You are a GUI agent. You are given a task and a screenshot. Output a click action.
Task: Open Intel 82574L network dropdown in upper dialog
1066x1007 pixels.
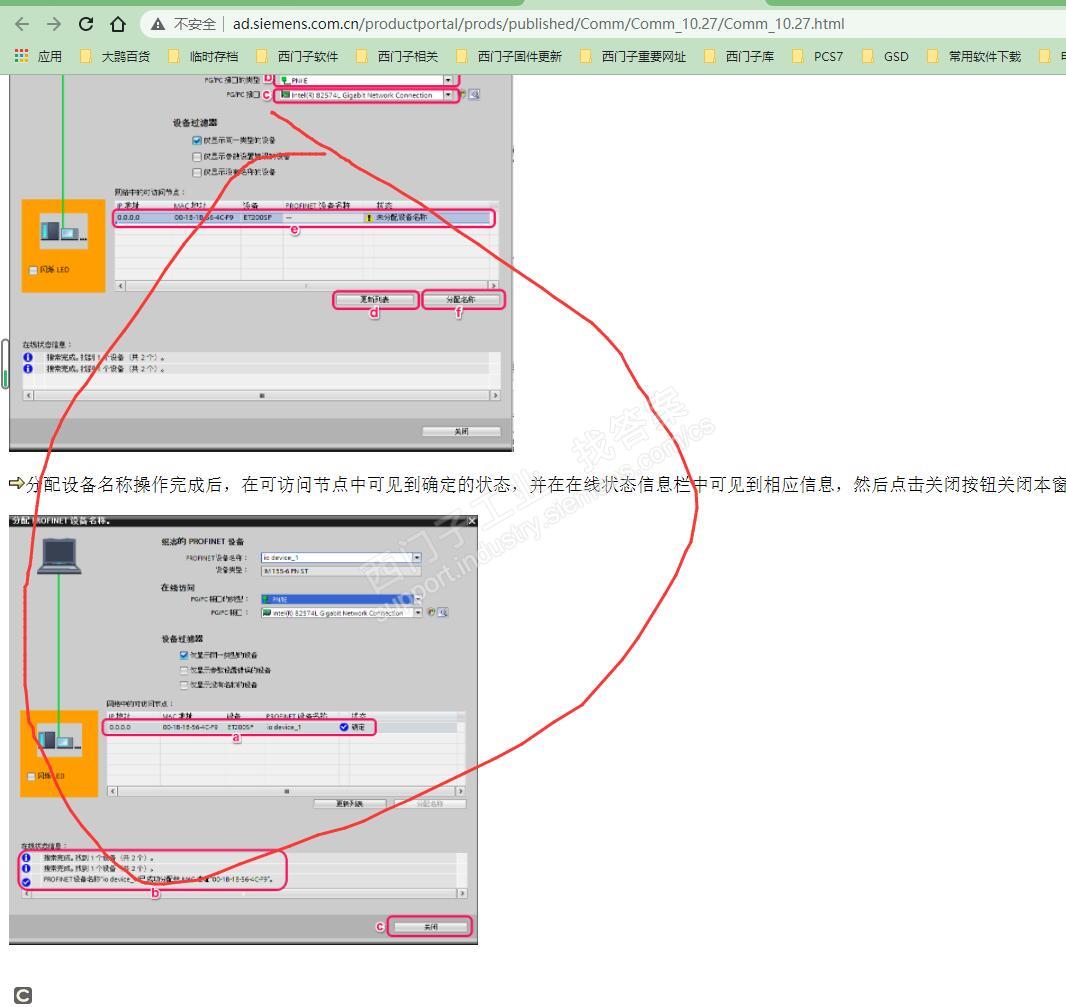pos(448,95)
